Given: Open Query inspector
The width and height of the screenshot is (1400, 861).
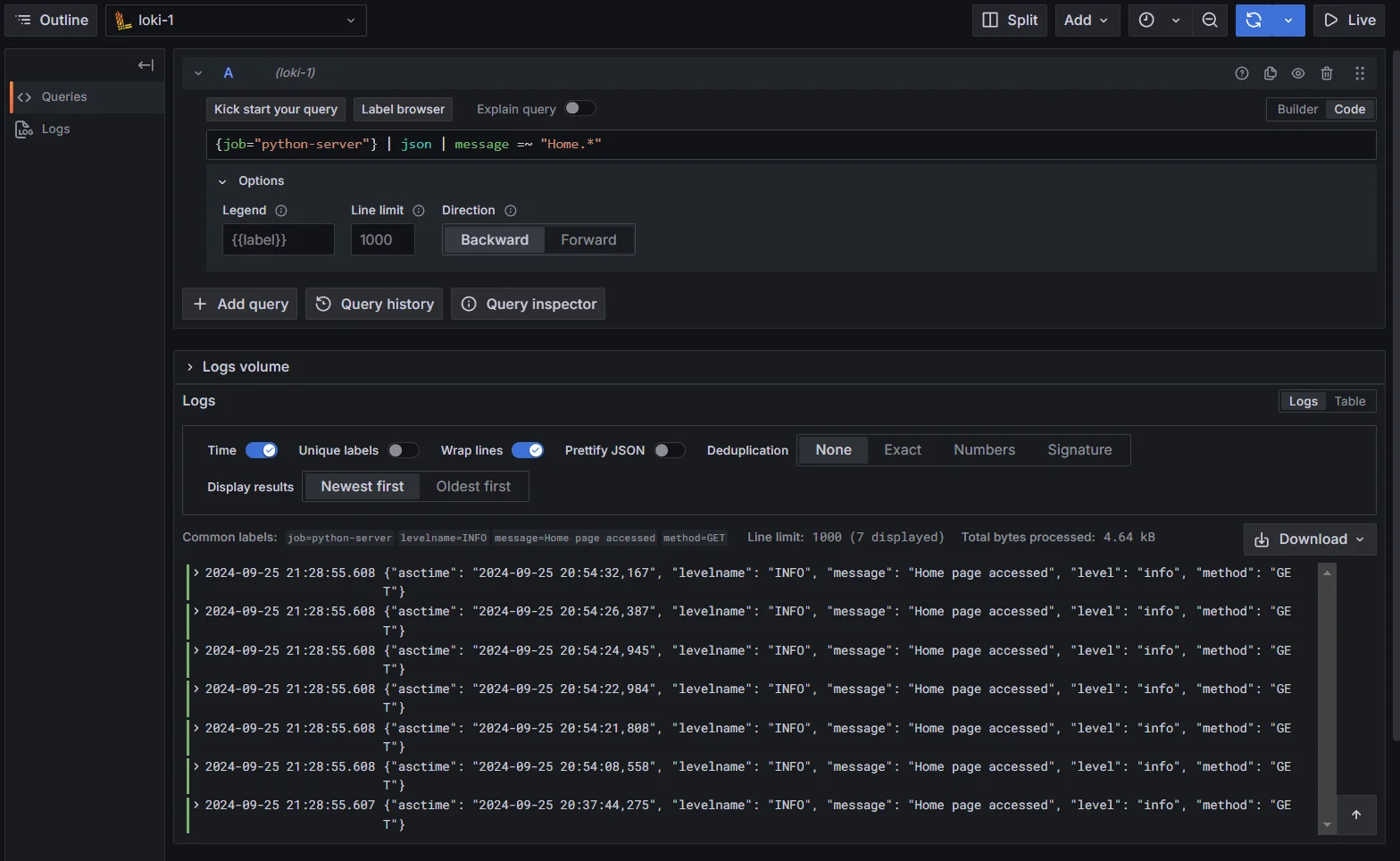Looking at the screenshot, I should 528,304.
